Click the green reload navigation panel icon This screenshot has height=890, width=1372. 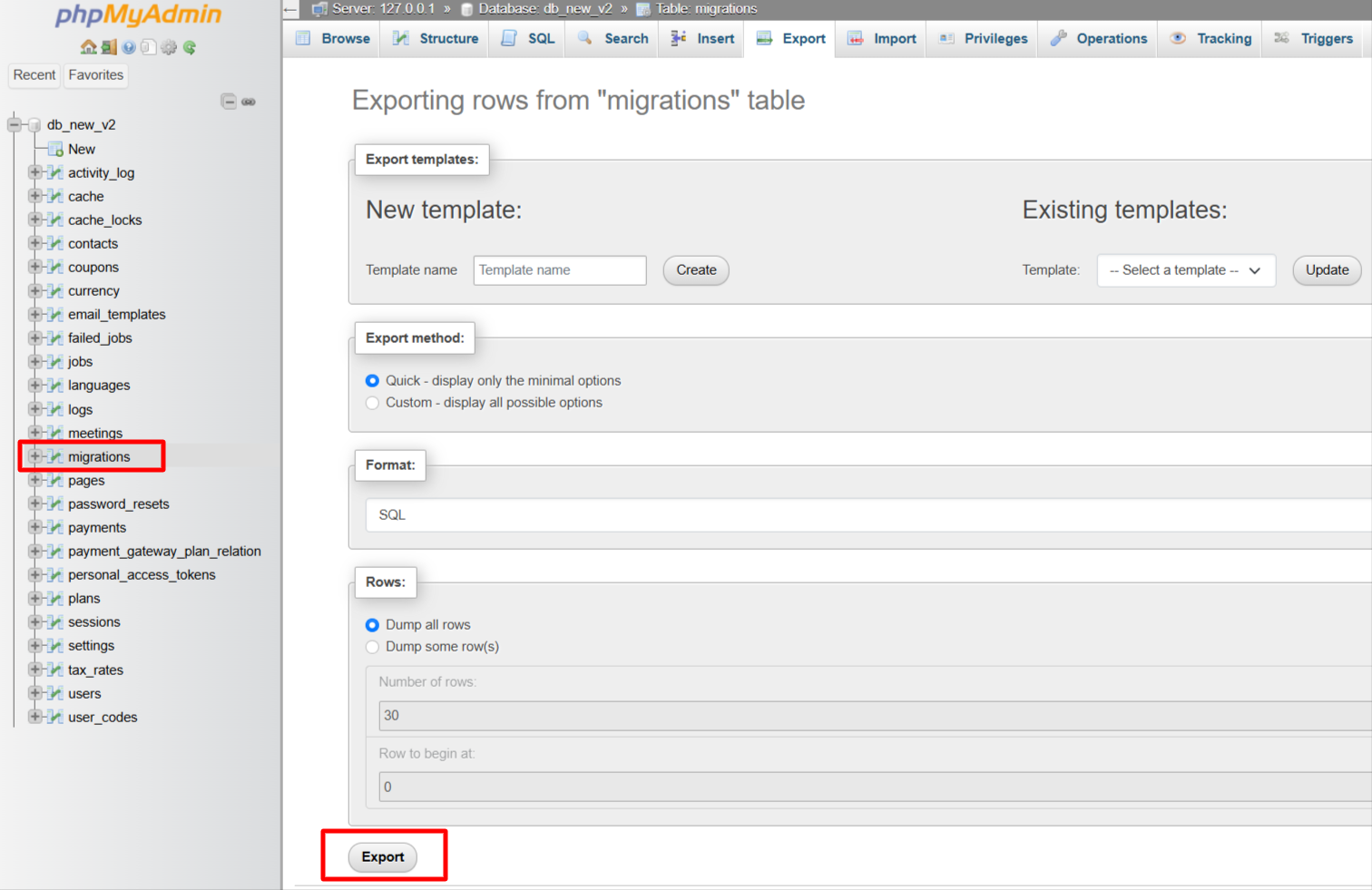(x=190, y=47)
